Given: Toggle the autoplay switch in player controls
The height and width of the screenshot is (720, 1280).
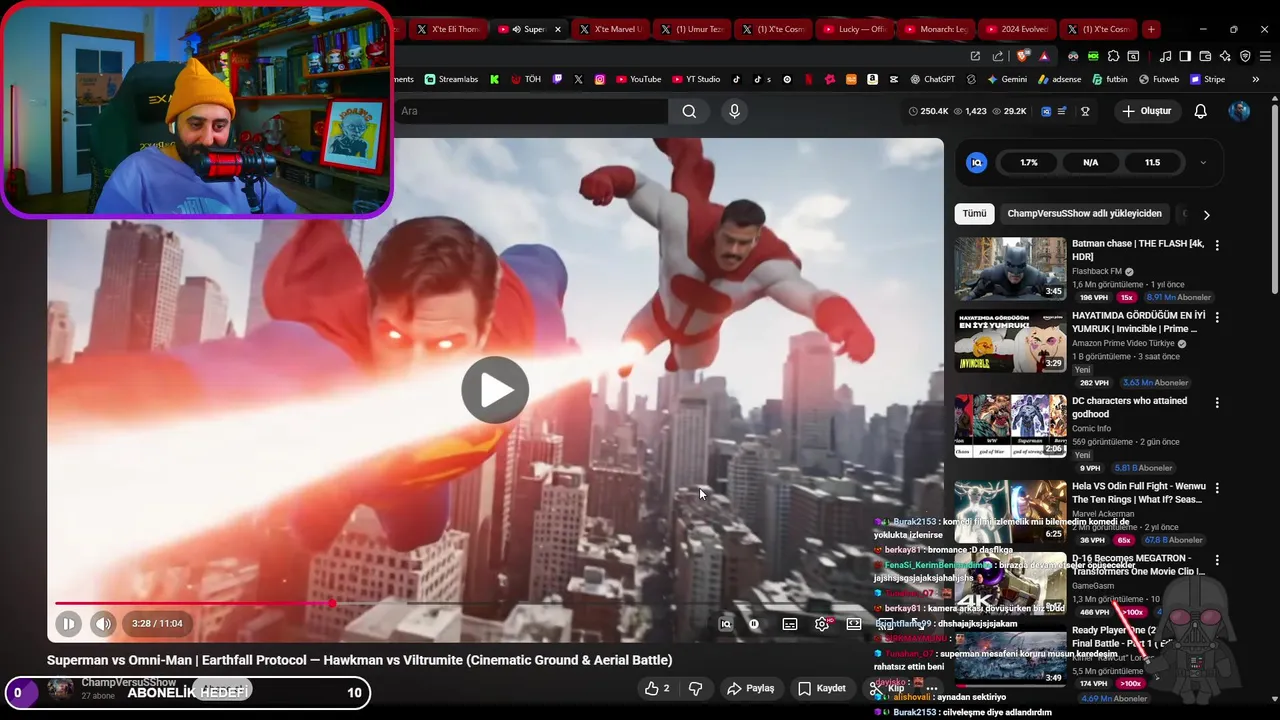Looking at the screenshot, I should [754, 624].
